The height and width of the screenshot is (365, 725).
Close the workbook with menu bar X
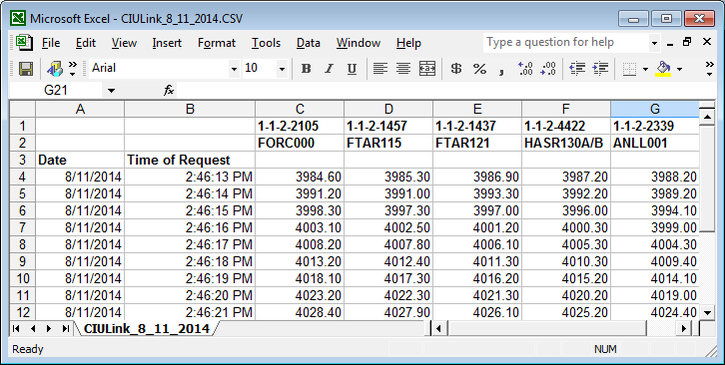coord(707,42)
